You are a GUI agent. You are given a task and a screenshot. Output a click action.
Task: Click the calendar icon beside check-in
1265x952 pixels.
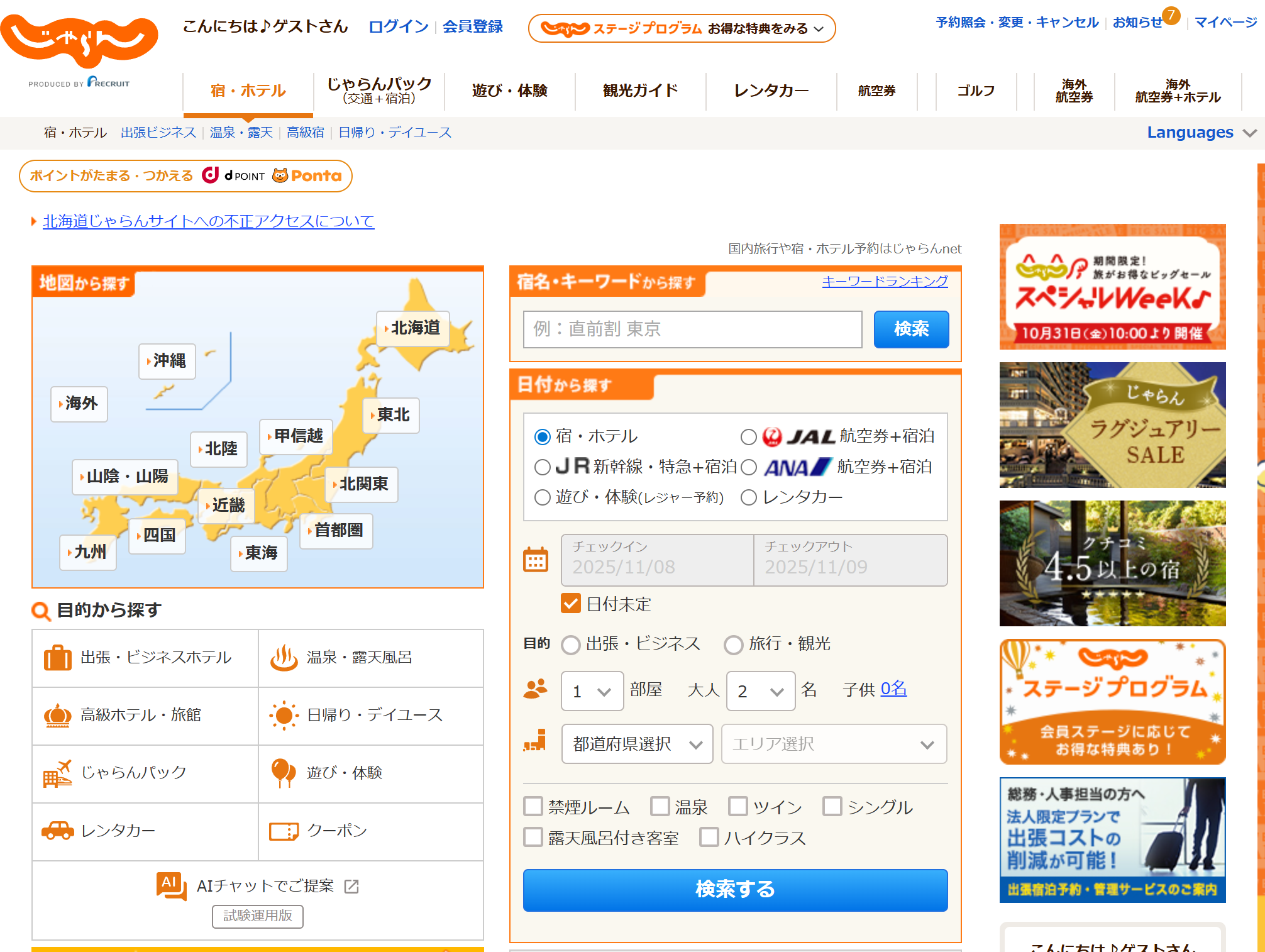click(536, 560)
